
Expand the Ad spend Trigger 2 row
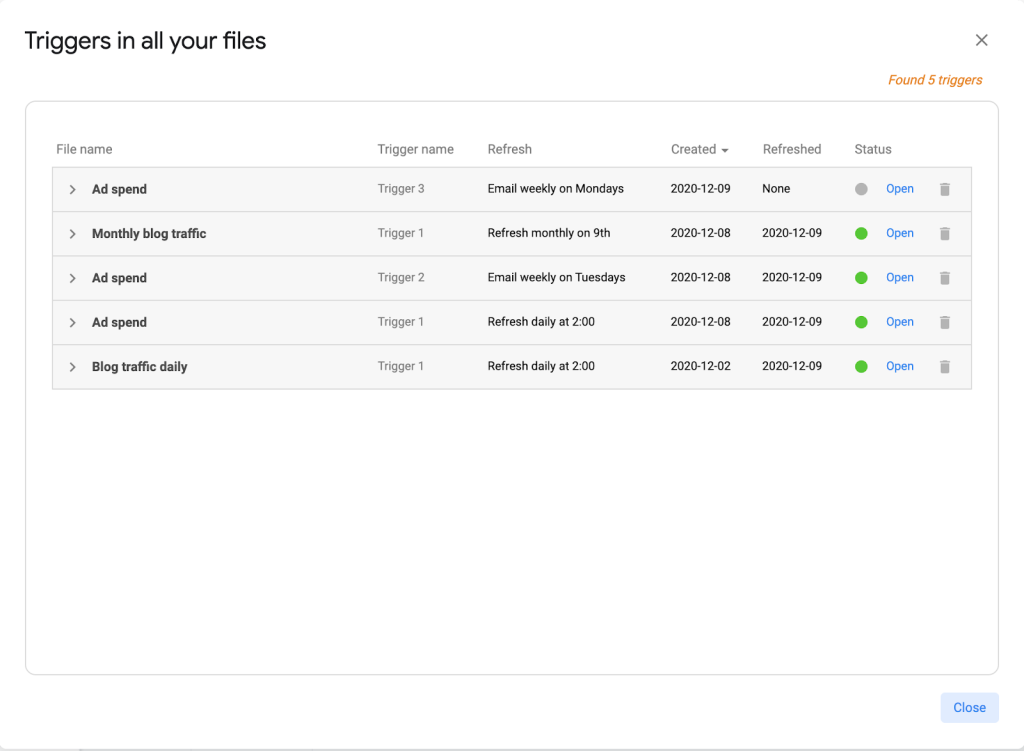coord(72,278)
